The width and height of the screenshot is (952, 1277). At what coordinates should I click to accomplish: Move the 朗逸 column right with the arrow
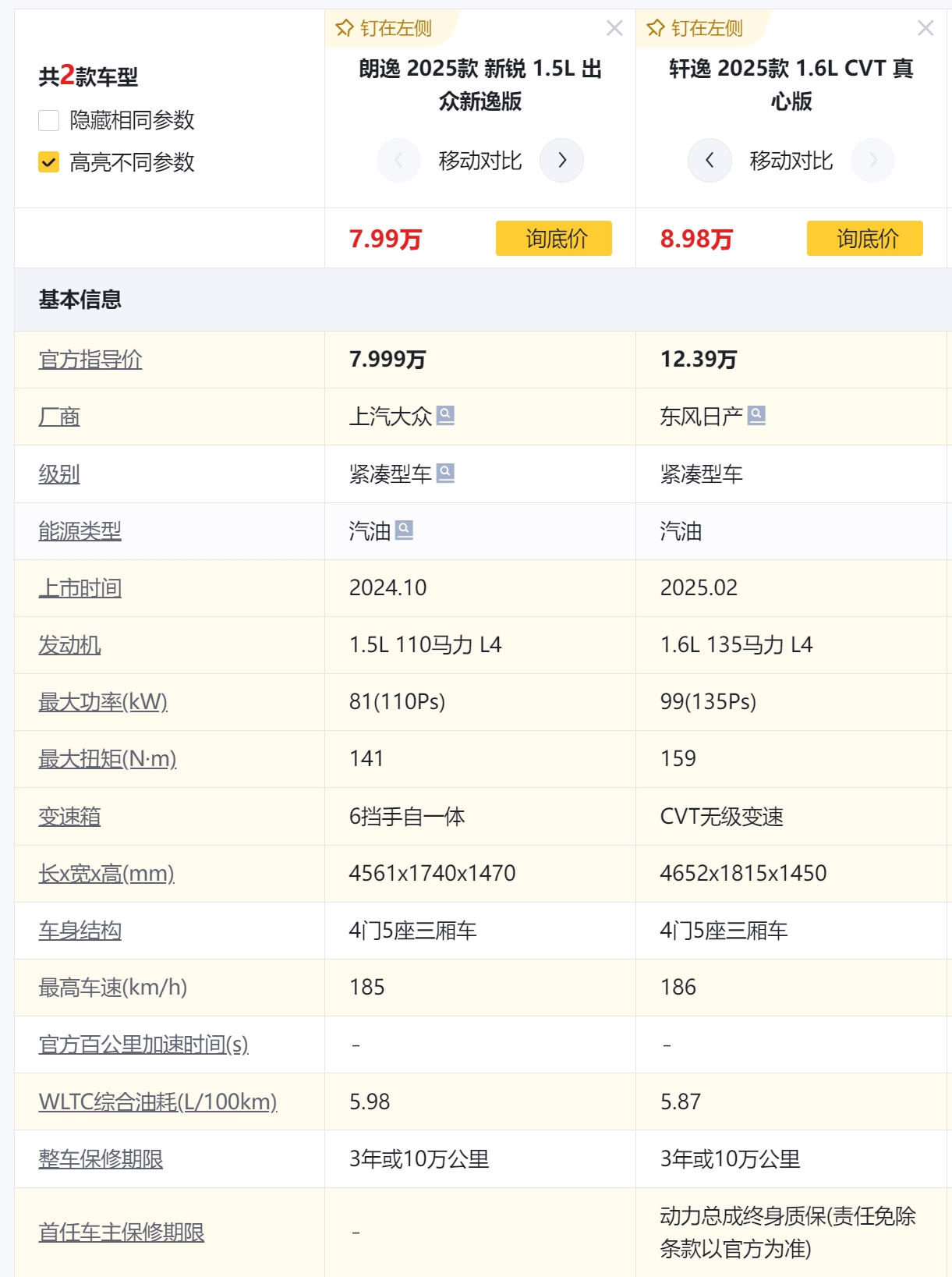click(562, 161)
